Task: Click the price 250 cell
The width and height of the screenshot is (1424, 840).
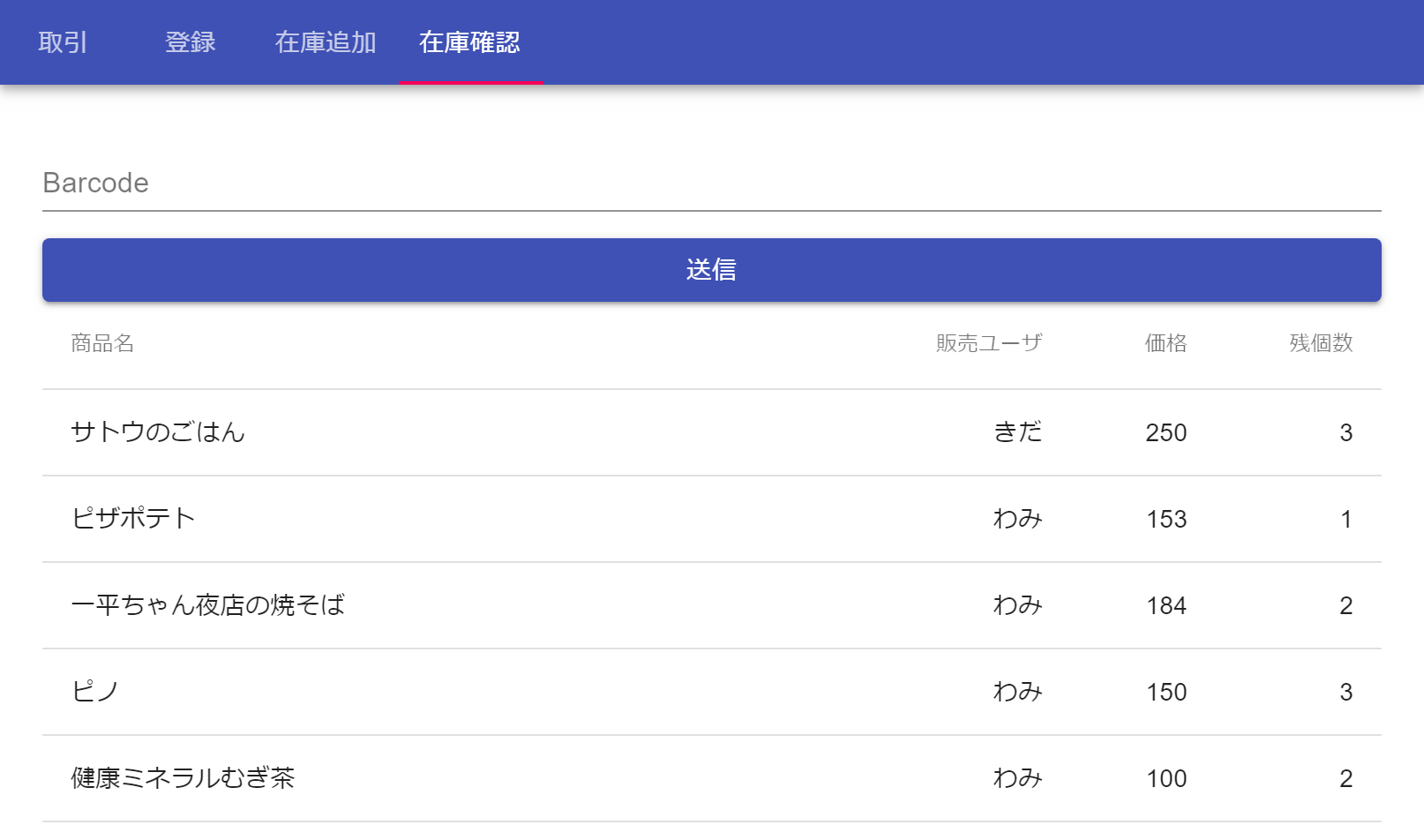Action: coord(1165,432)
